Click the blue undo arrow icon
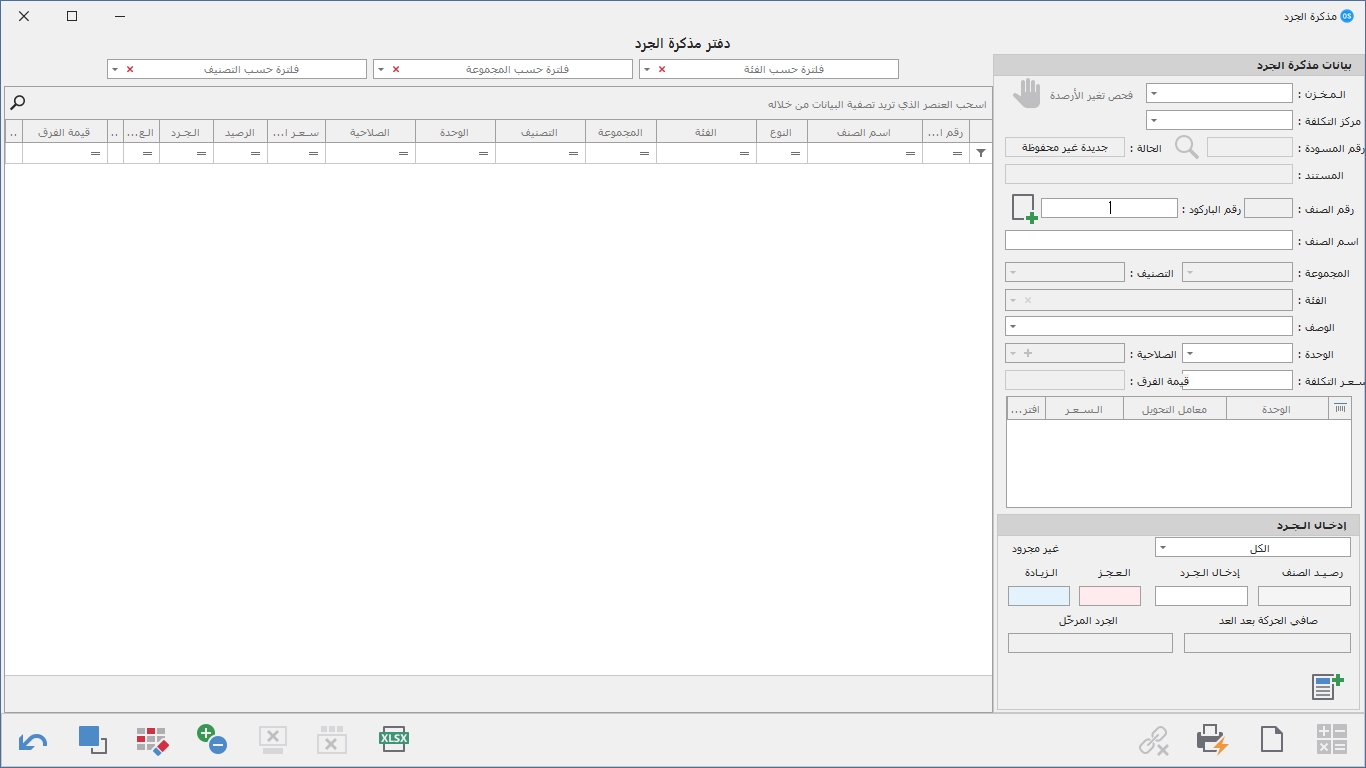Image resolution: width=1366 pixels, height=768 pixels. [x=33, y=741]
